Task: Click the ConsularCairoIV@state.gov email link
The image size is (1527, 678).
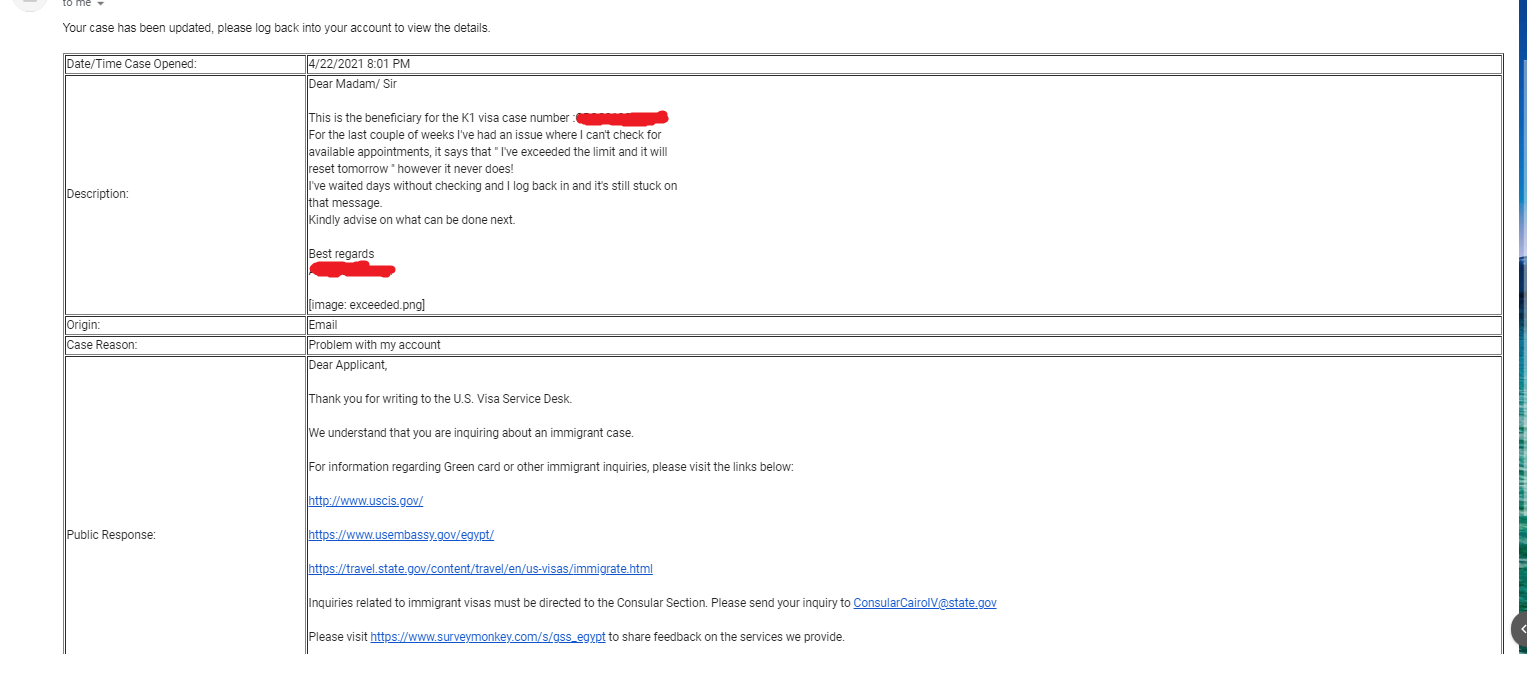Action: pyautogui.click(x=925, y=603)
